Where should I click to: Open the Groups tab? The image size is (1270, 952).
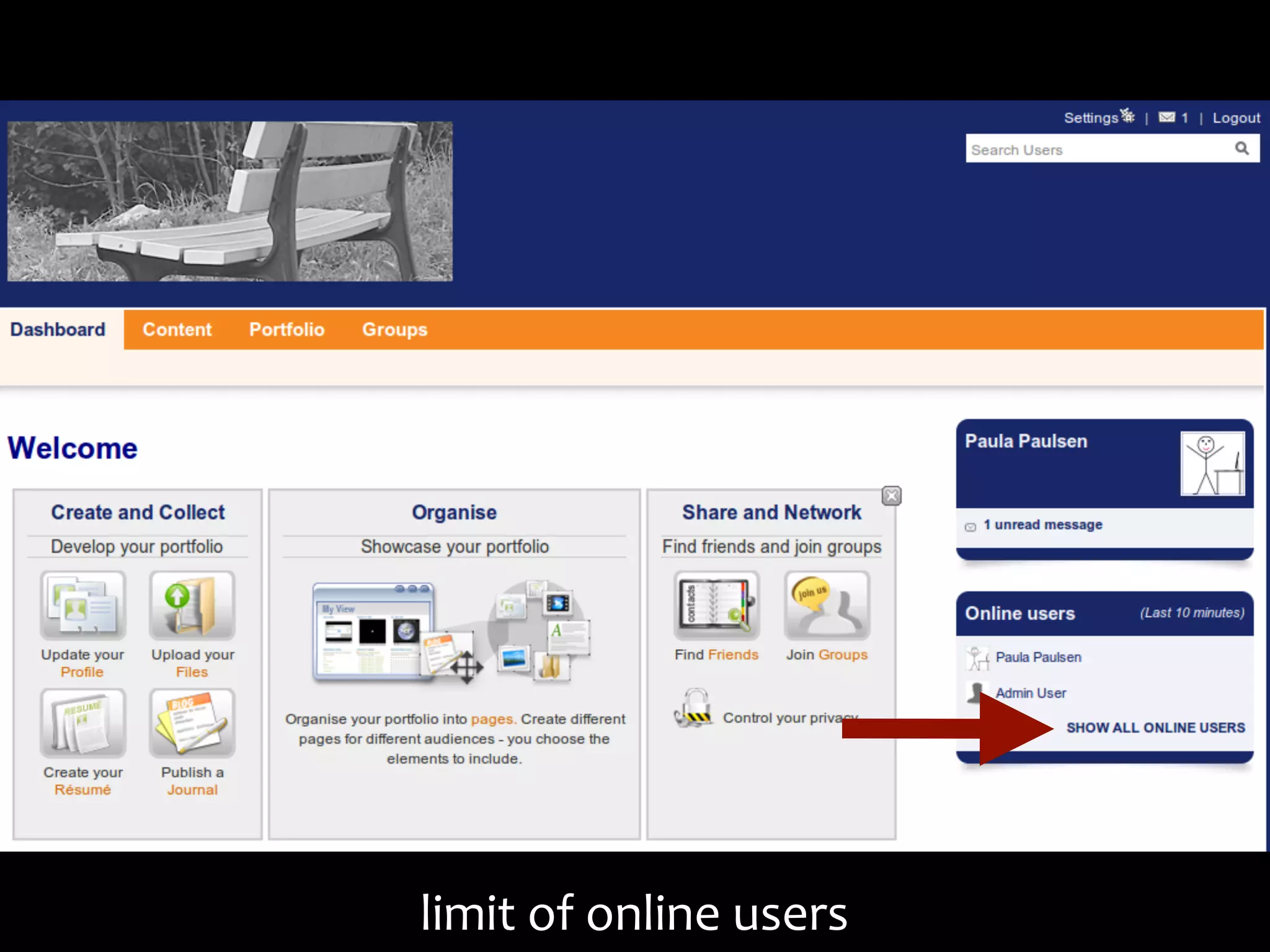click(x=394, y=330)
